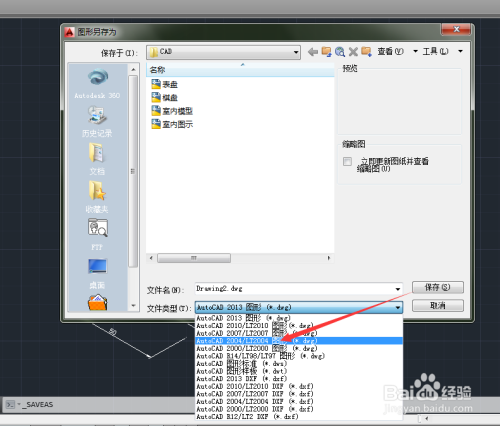Open the History (历史记录) sidebar location

(x=97, y=122)
